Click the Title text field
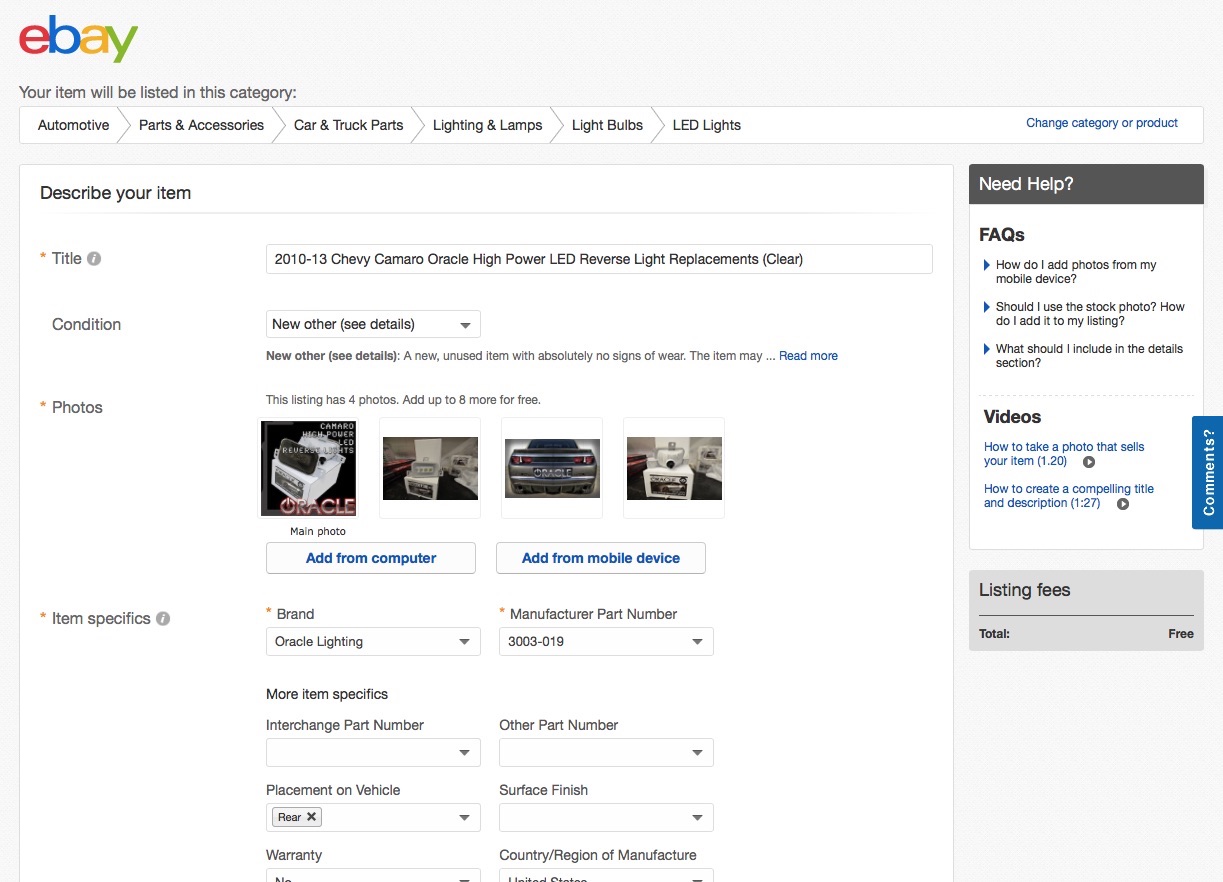Image resolution: width=1223 pixels, height=882 pixels. [x=599, y=259]
